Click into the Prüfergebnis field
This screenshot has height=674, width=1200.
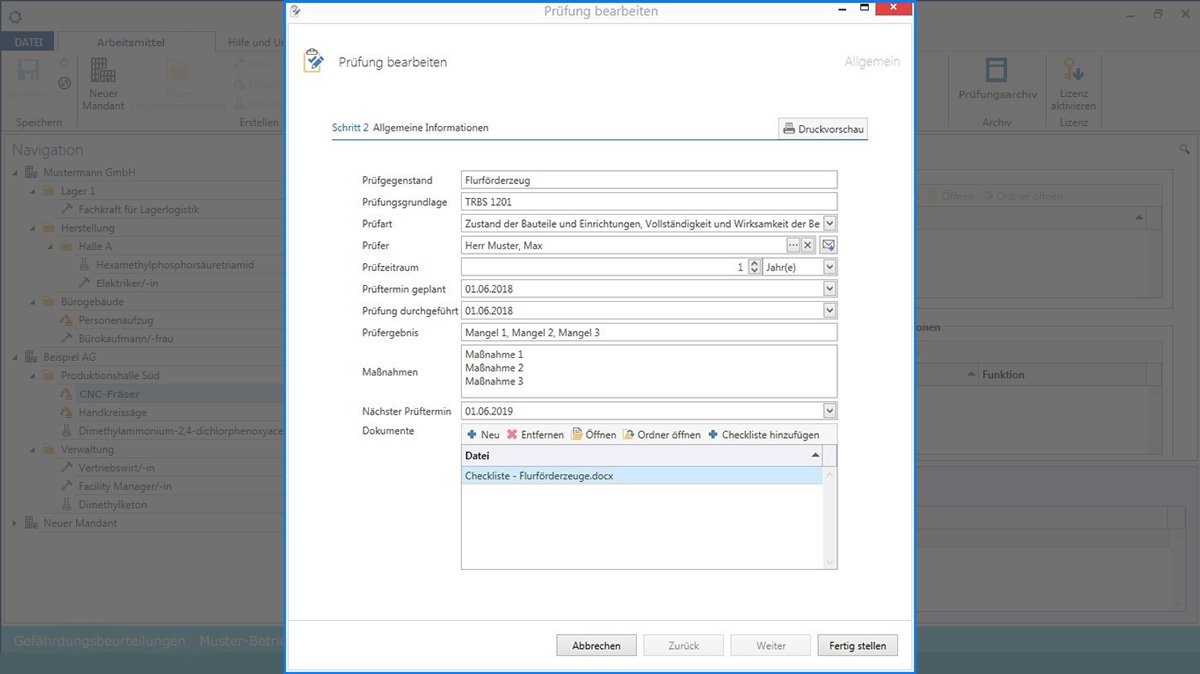[x=649, y=332]
